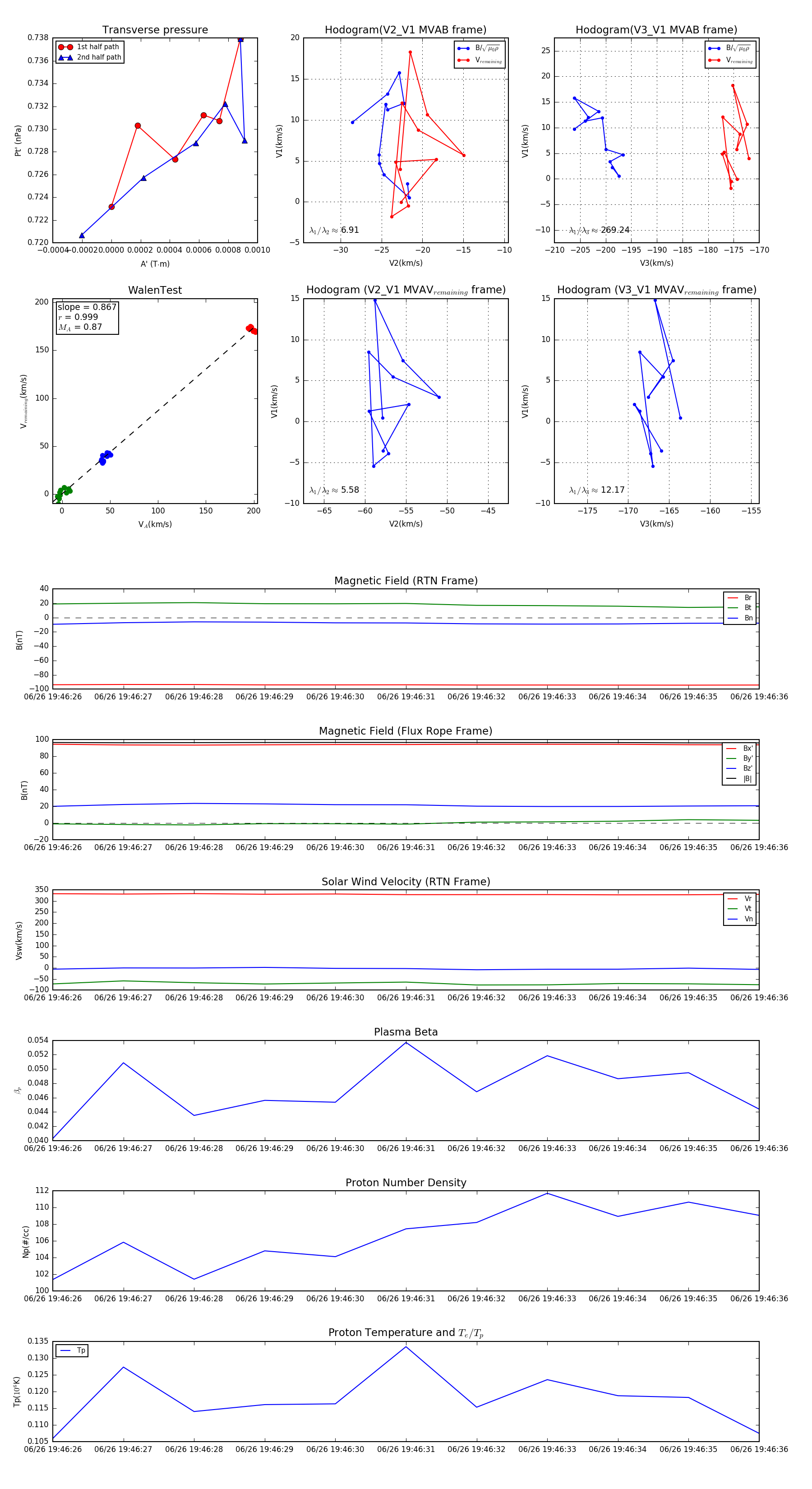Screen dimensions: 812x1489
Task: Click the Vt legend entry in Solar Wind Velocity
Action: [740, 909]
